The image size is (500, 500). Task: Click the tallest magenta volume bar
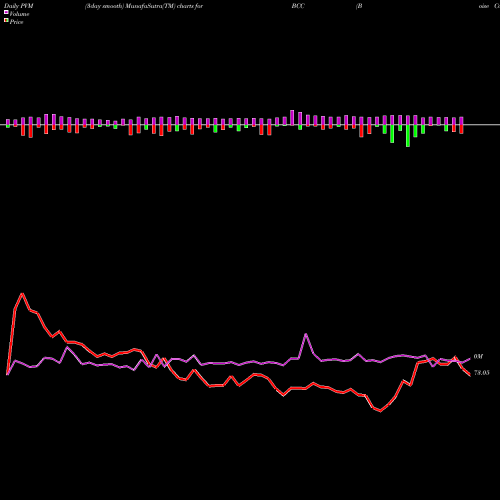(292, 118)
